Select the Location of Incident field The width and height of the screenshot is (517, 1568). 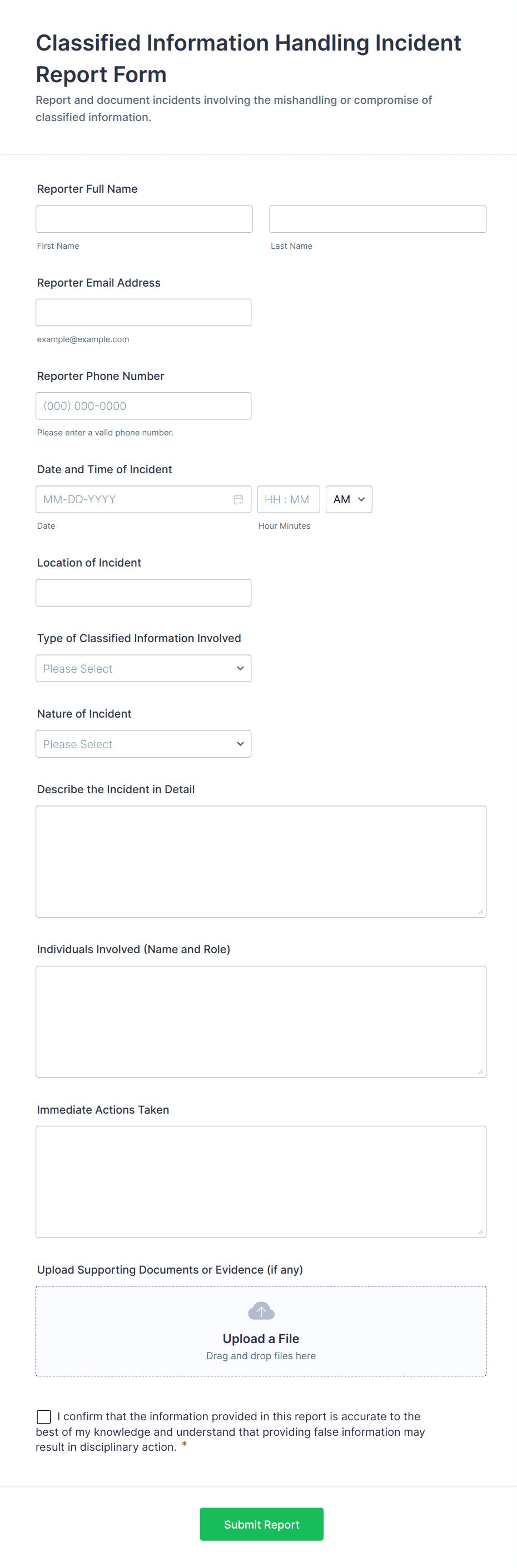[143, 593]
